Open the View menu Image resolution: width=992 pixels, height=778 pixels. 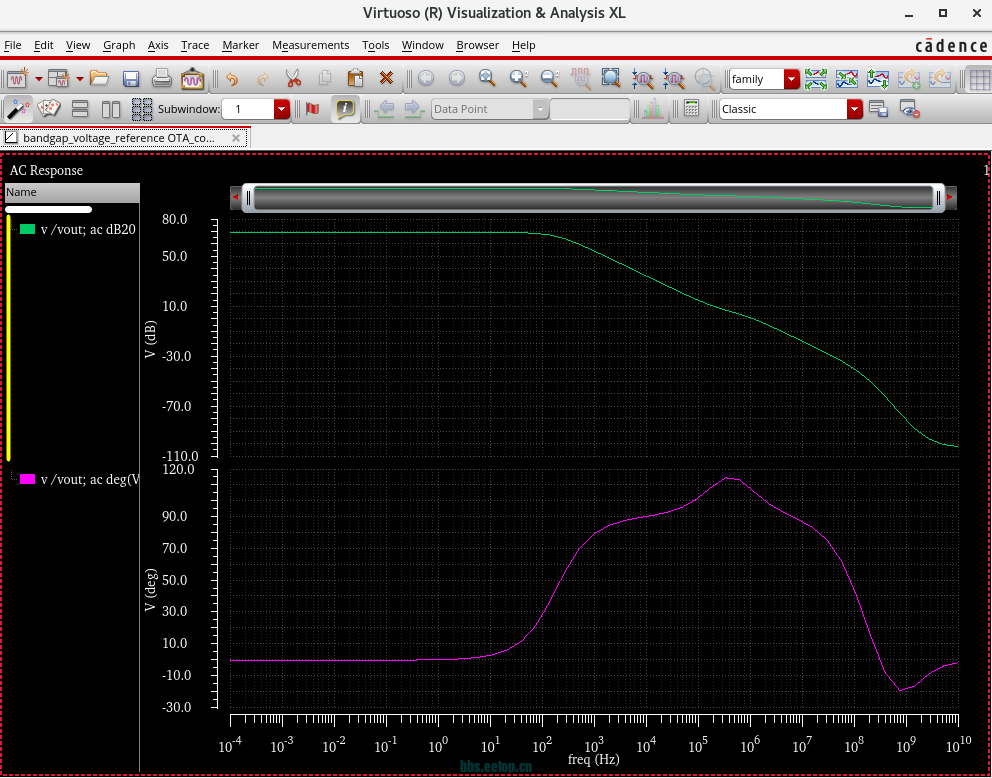pyautogui.click(x=78, y=45)
